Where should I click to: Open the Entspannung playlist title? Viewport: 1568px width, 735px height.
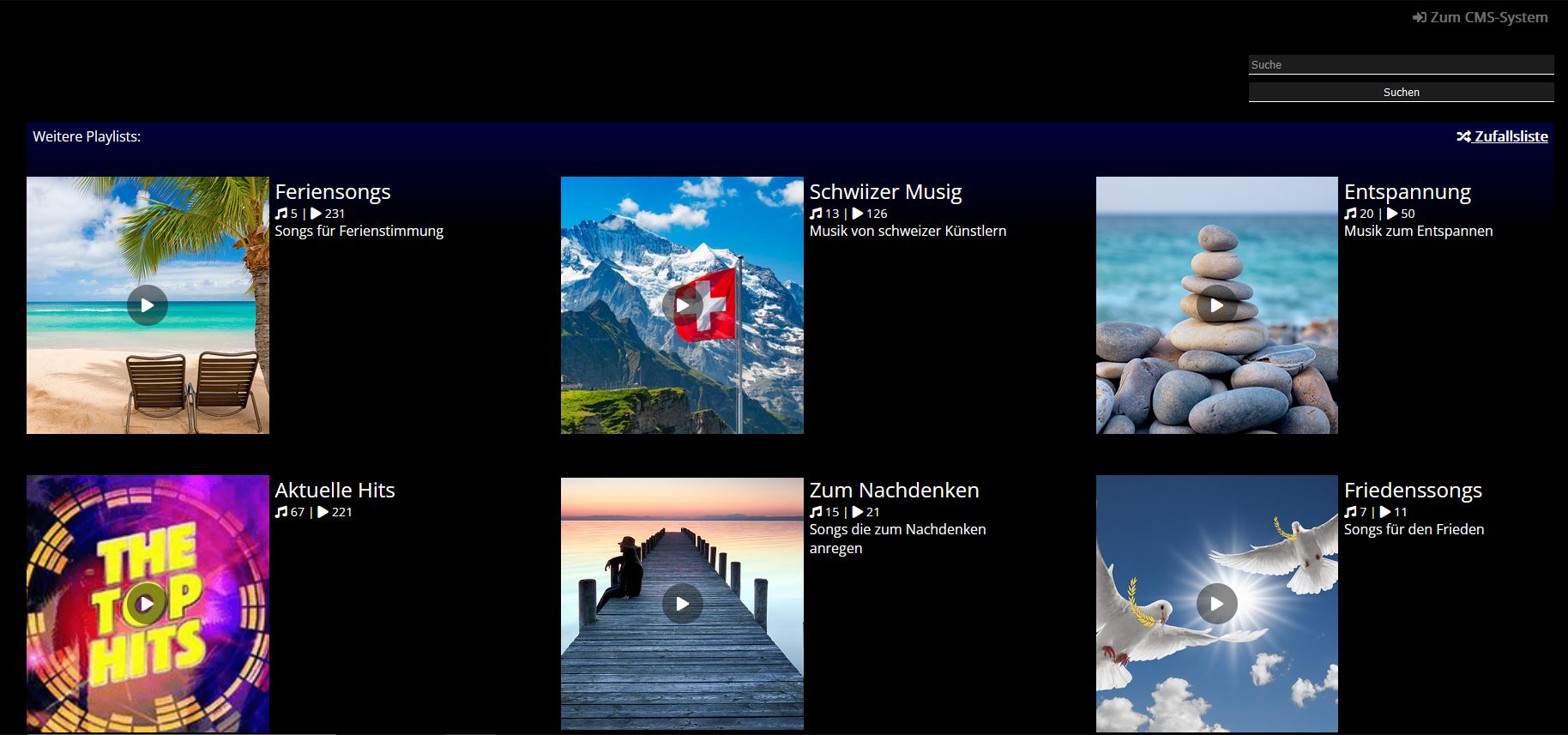point(1407,191)
